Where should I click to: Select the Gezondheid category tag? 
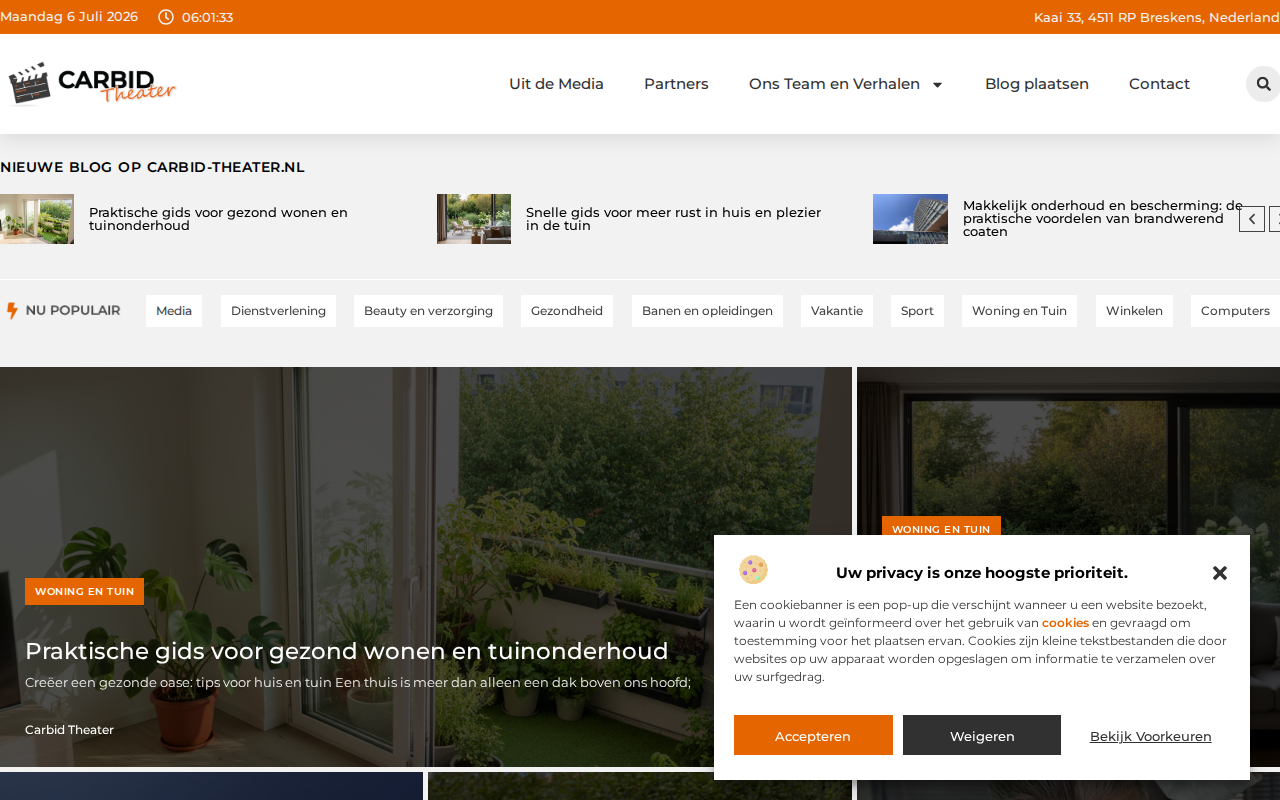click(x=567, y=311)
